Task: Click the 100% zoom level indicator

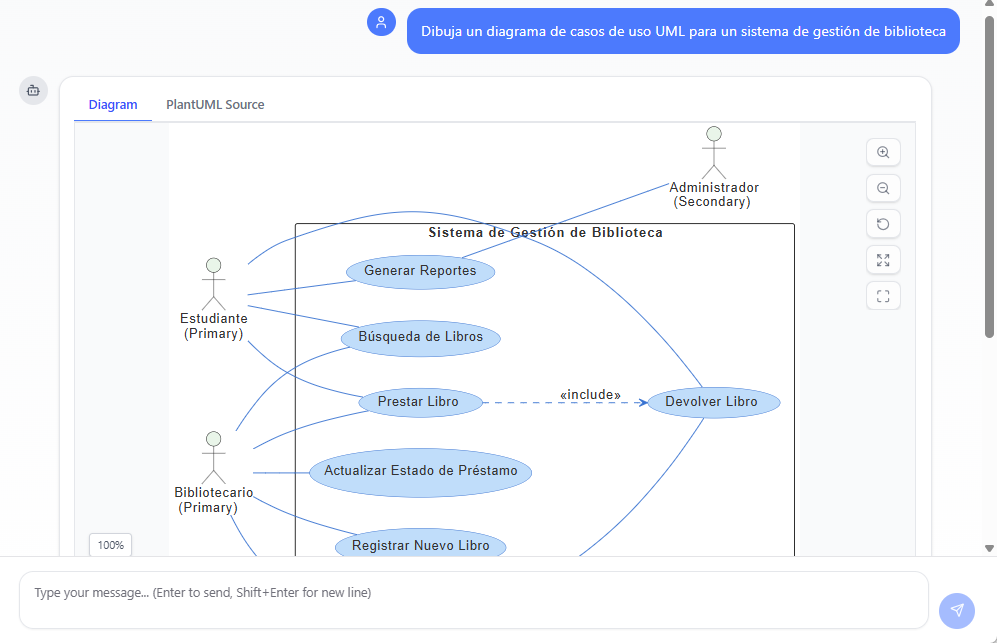Action: pyautogui.click(x=109, y=544)
